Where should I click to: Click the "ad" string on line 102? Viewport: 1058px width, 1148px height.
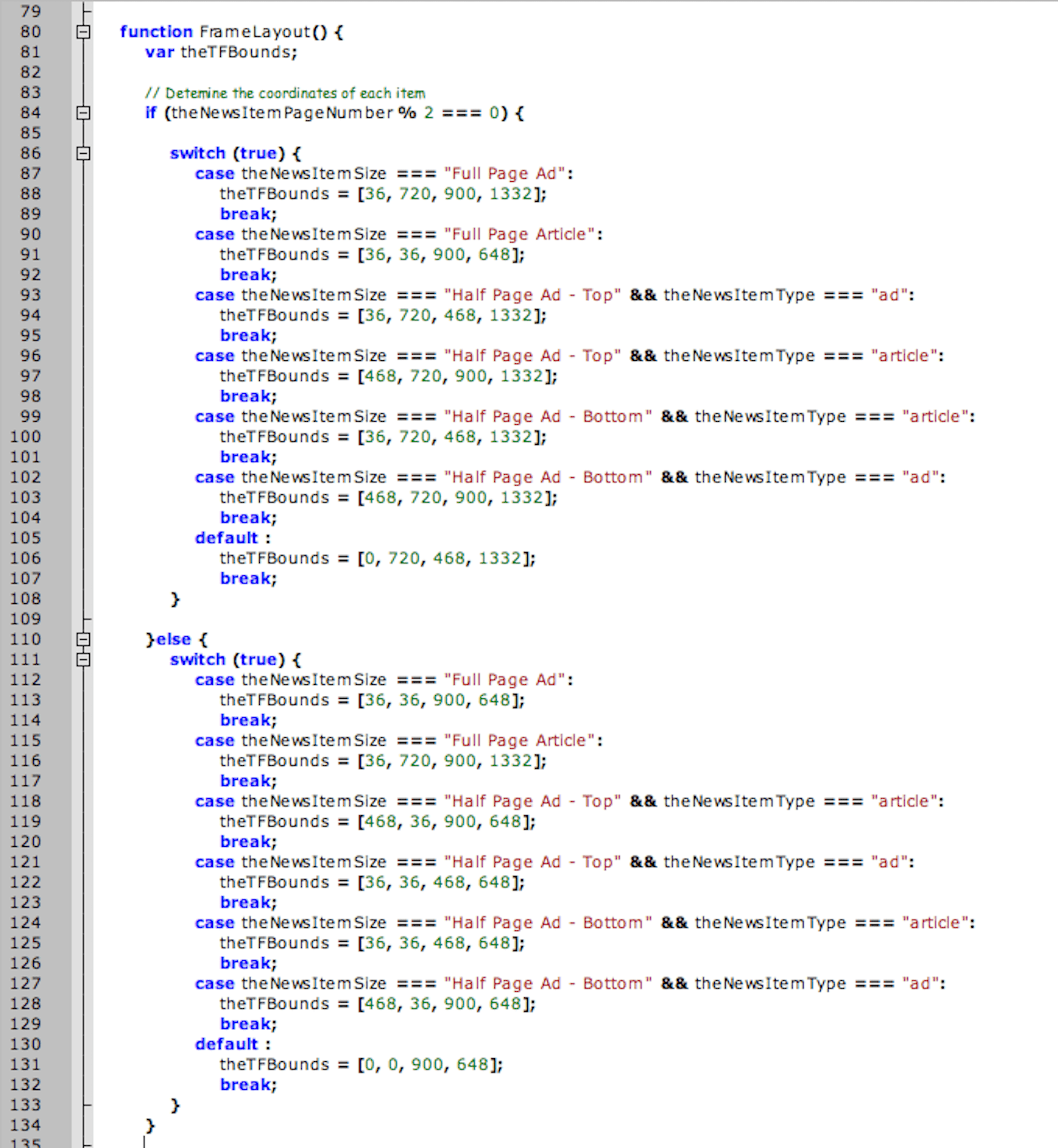[921, 477]
